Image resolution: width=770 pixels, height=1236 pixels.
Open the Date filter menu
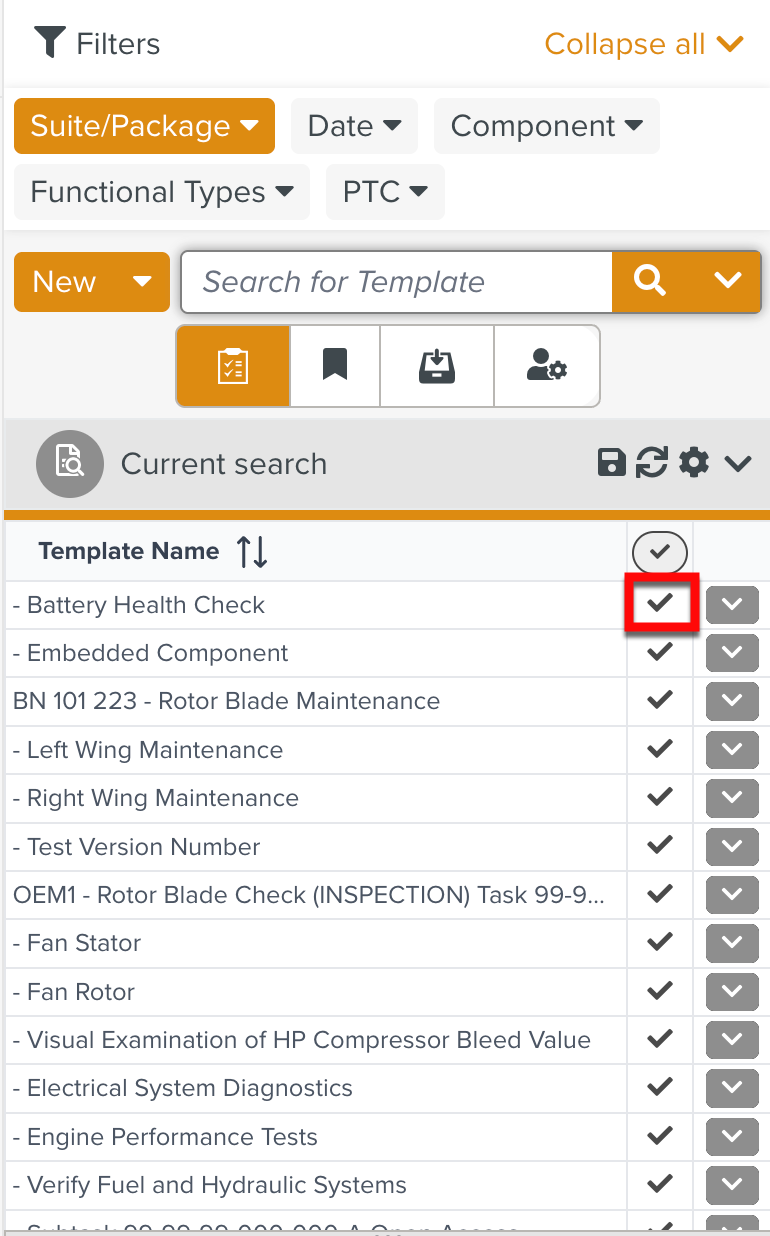pyautogui.click(x=355, y=126)
